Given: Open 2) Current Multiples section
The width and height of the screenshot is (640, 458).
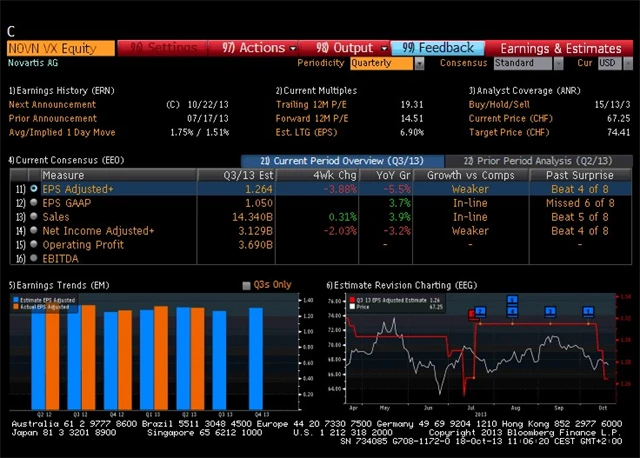Looking at the screenshot, I should [316, 91].
